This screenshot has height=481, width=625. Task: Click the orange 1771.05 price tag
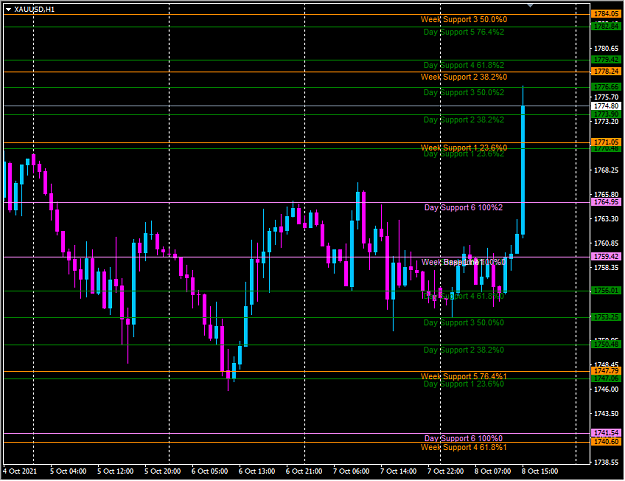point(606,142)
